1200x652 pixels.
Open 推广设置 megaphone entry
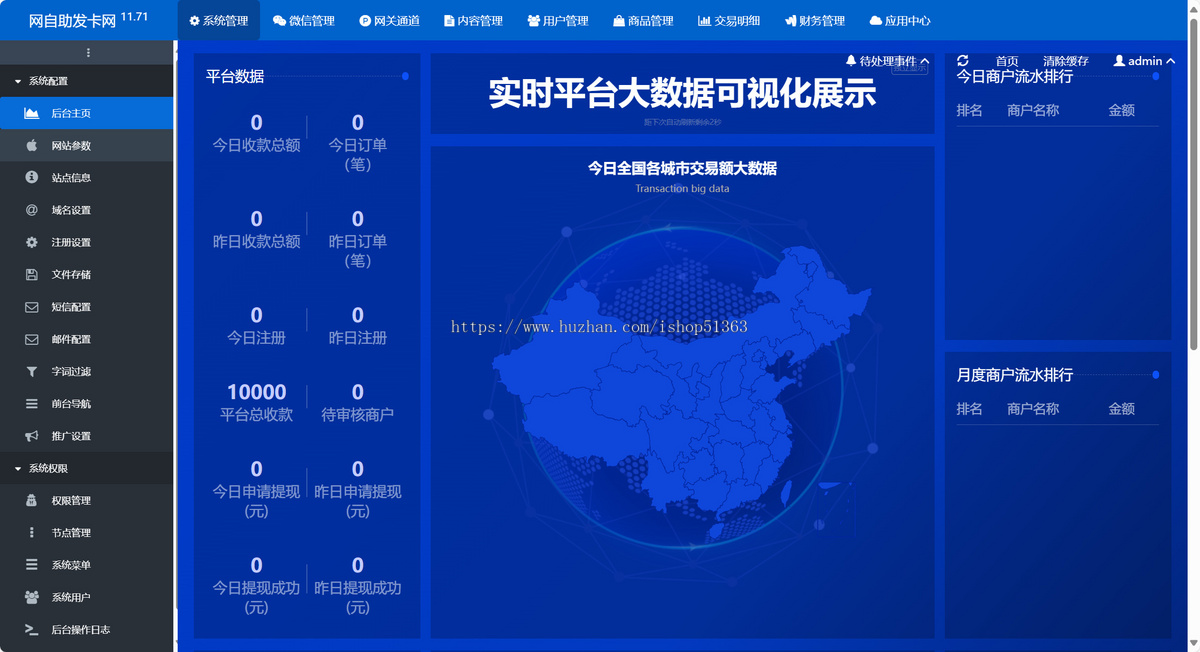click(x=87, y=436)
